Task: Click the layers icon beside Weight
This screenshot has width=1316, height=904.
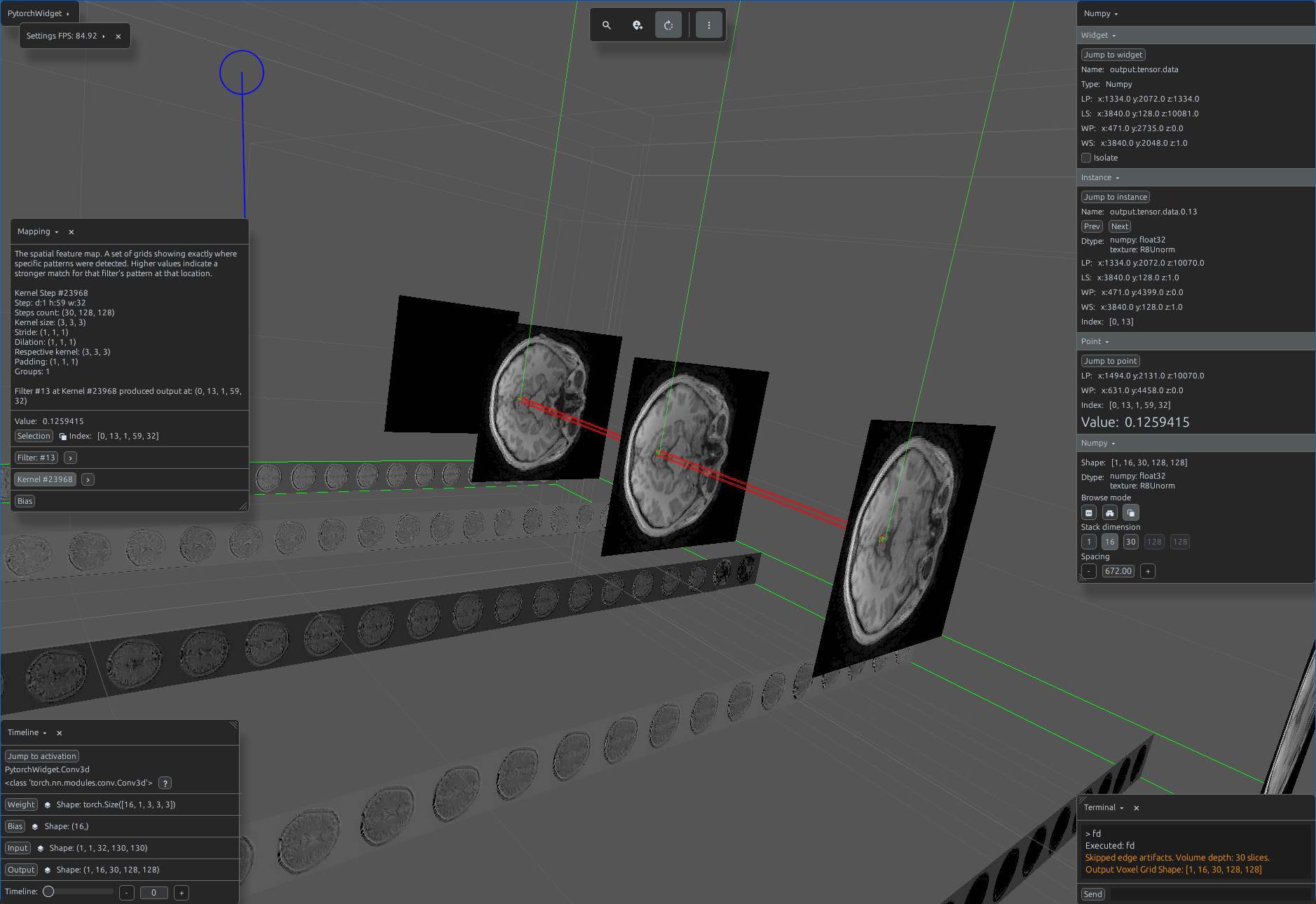Action: [48, 805]
